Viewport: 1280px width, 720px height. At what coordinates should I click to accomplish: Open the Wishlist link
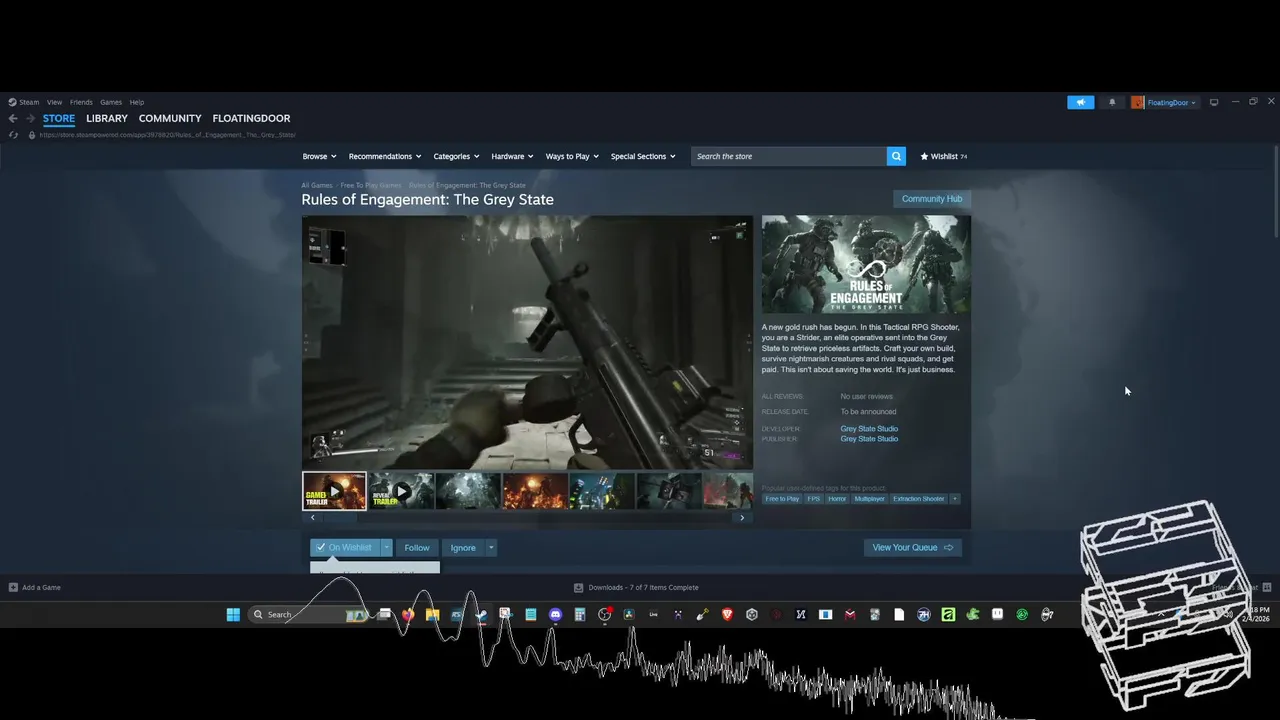coord(943,156)
